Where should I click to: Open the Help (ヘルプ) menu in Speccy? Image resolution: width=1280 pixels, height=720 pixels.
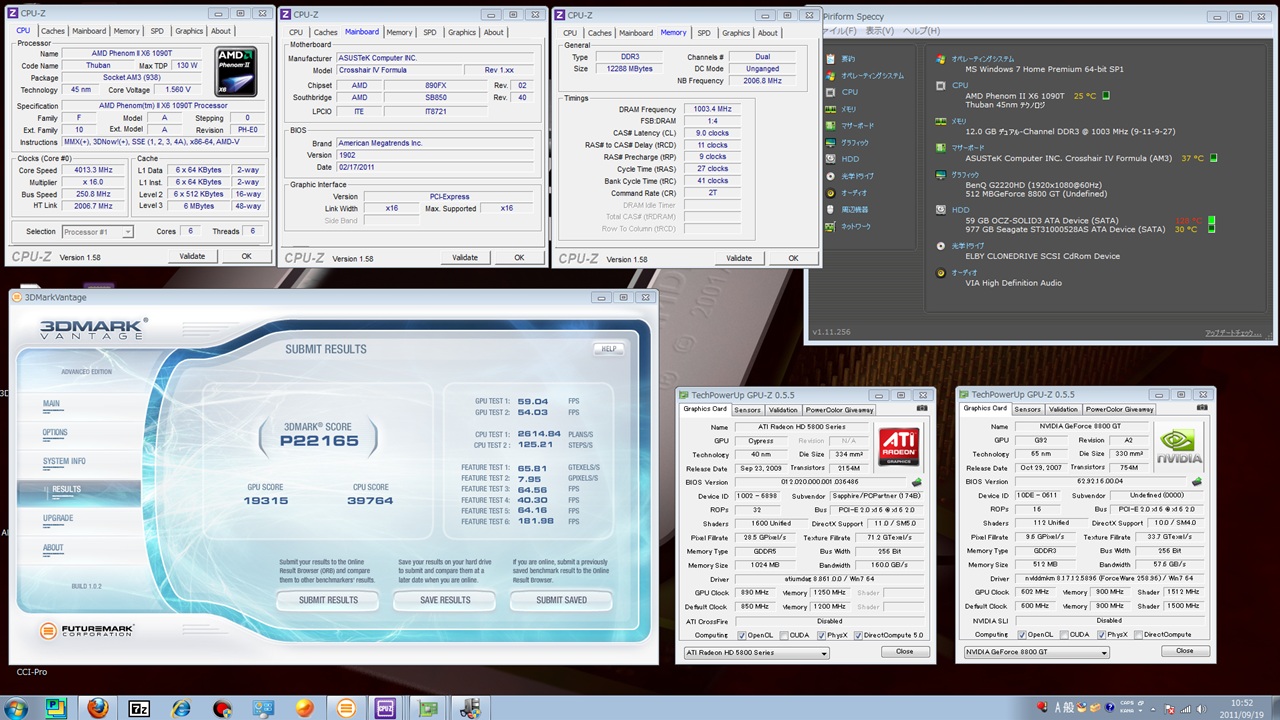[921, 31]
